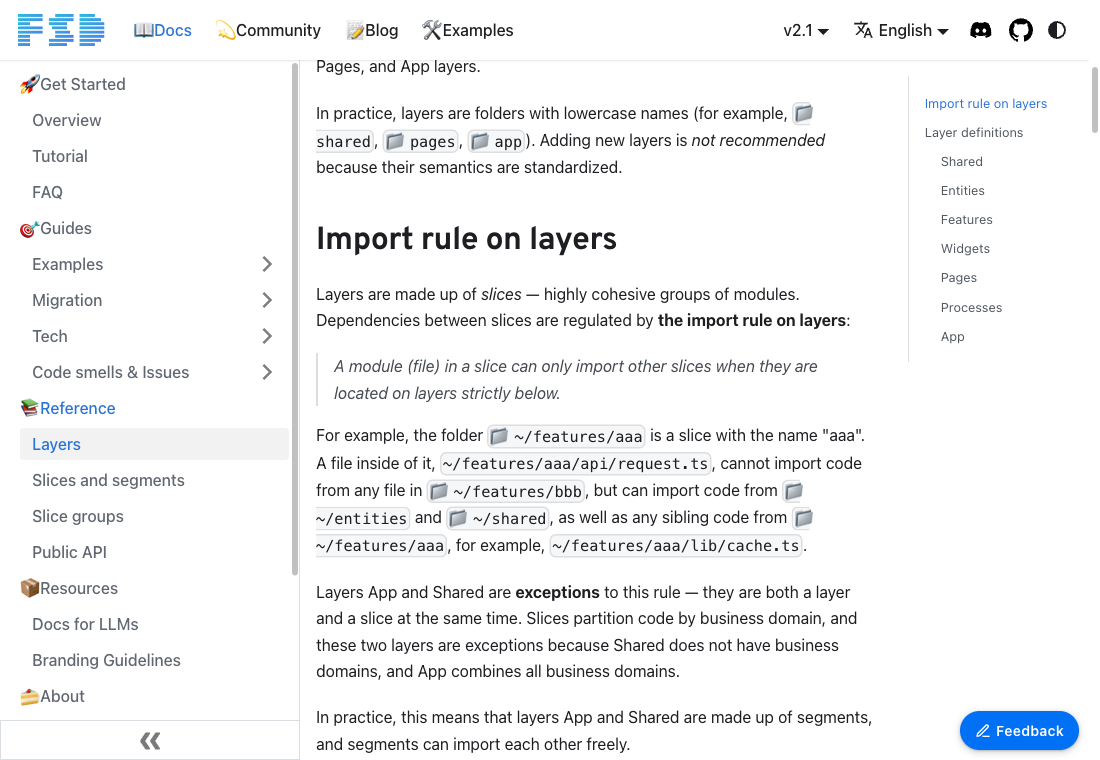Image resolution: width=1100 pixels, height=760 pixels.
Task: Jump to Pages in table of contents
Action: [958, 278]
